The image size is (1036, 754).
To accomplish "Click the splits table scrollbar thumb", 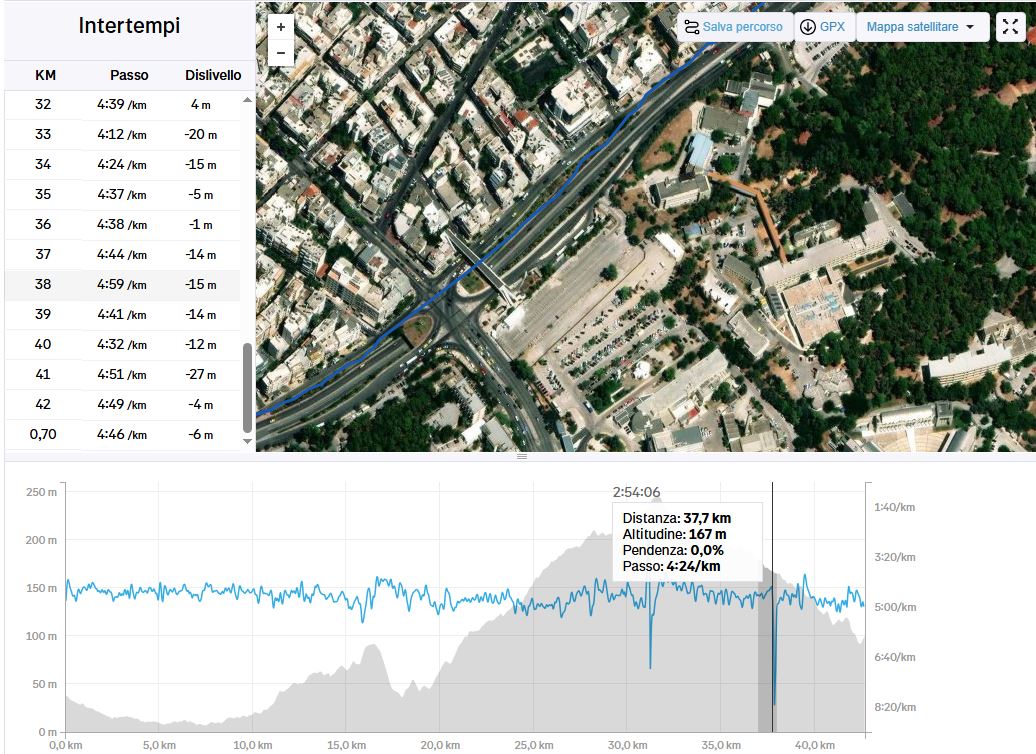I will tap(248, 387).
